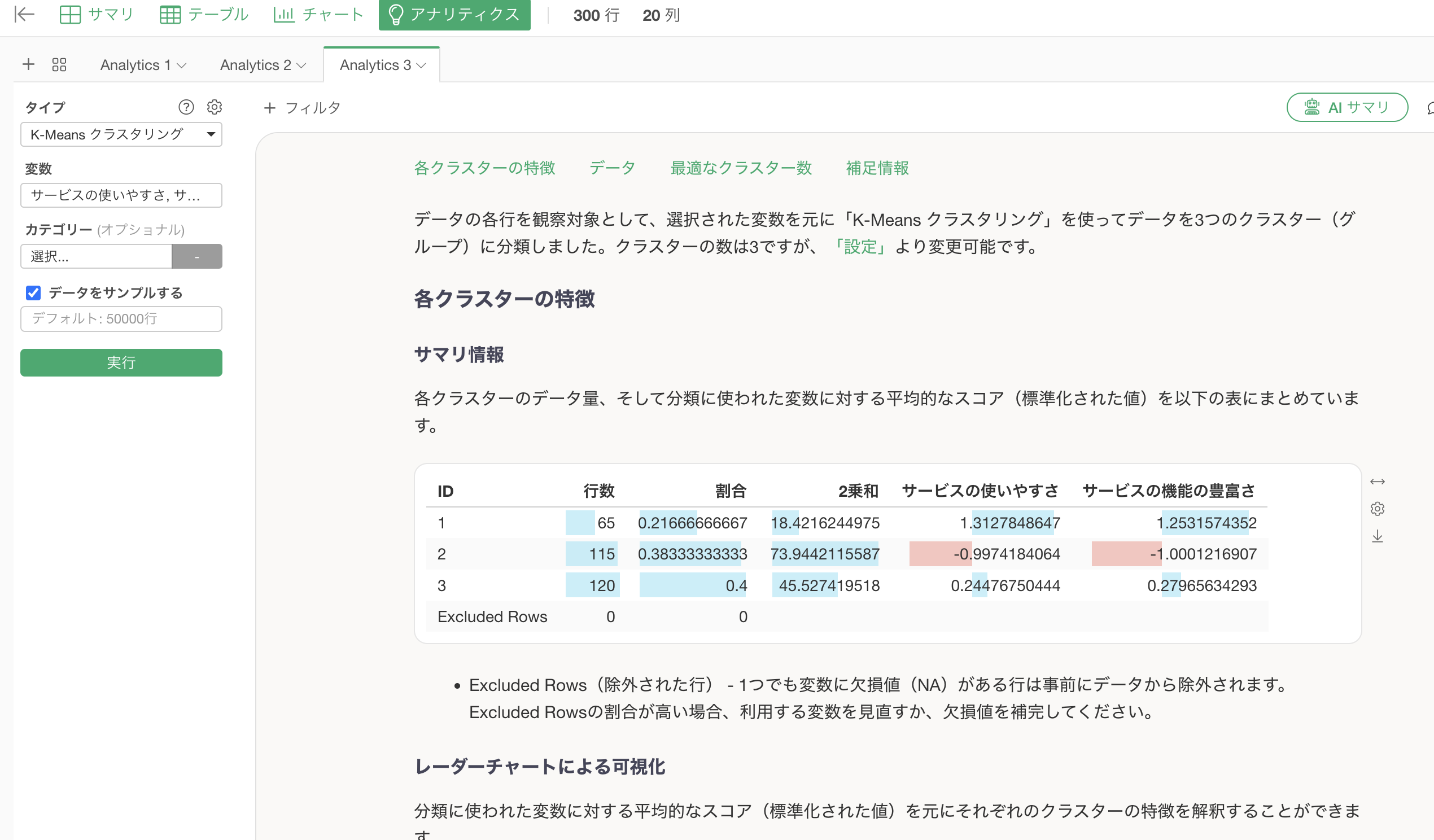Uncheck データをサンプルする checkbox
The image size is (1434, 840).
pos(33,292)
